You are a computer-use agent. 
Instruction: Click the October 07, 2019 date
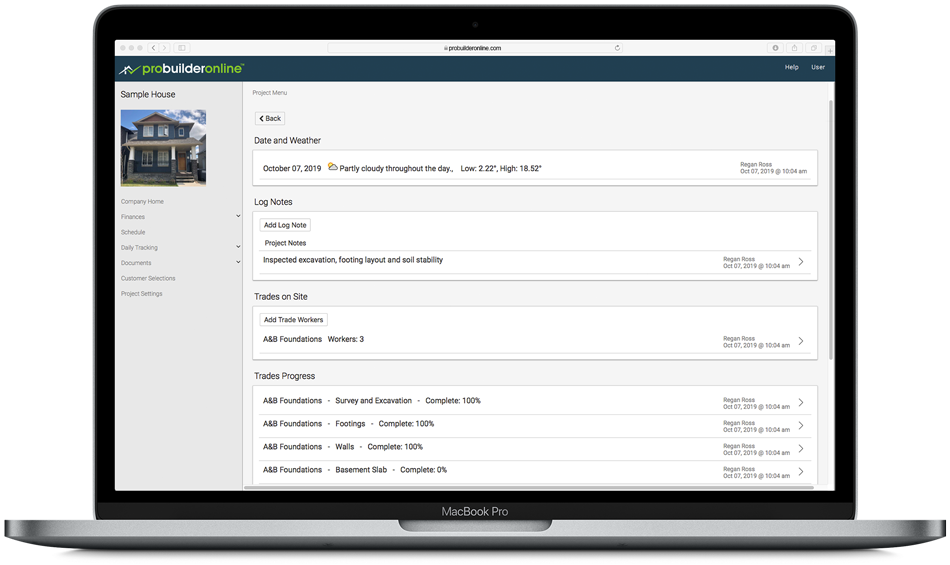click(x=292, y=168)
